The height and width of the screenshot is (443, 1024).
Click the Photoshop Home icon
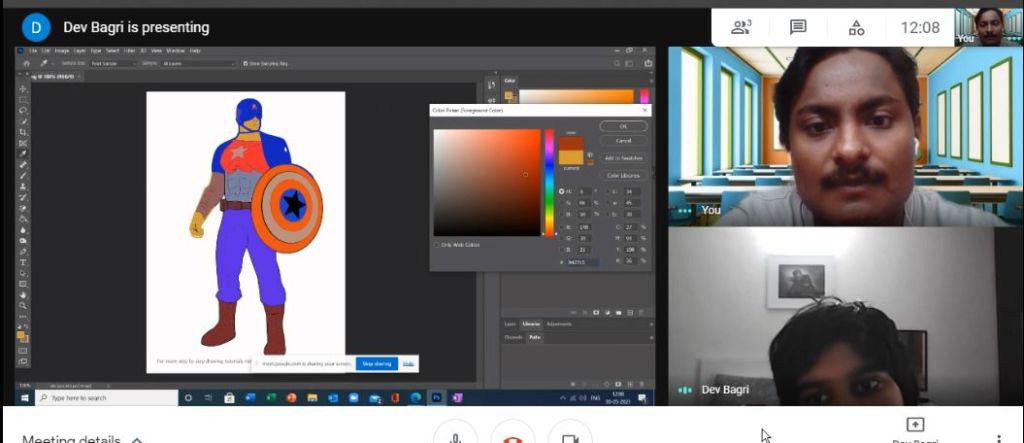coord(27,63)
